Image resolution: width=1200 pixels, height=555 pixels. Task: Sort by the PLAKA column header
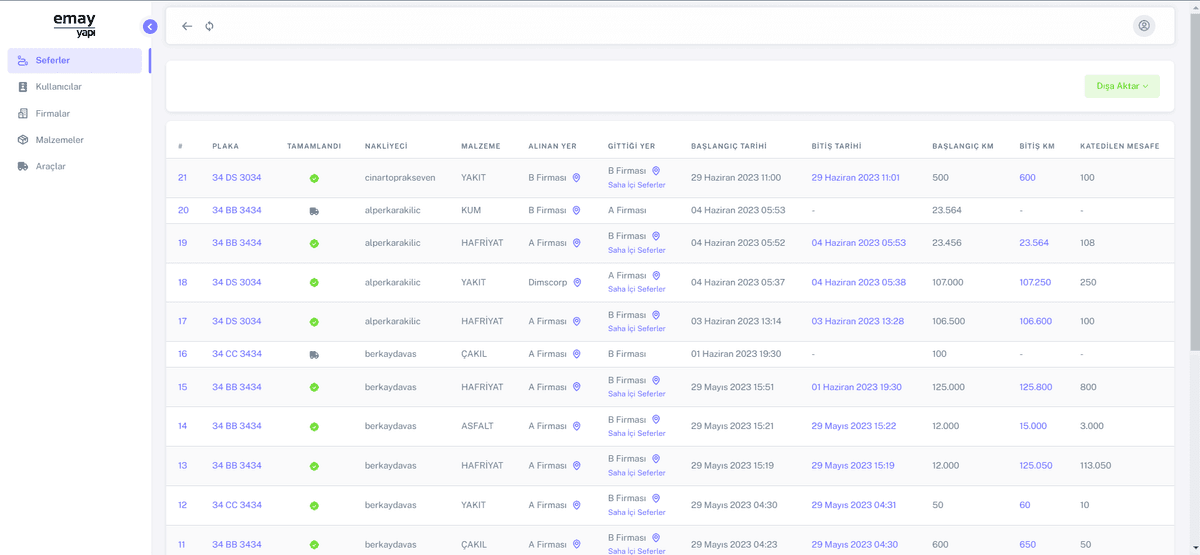[225, 146]
